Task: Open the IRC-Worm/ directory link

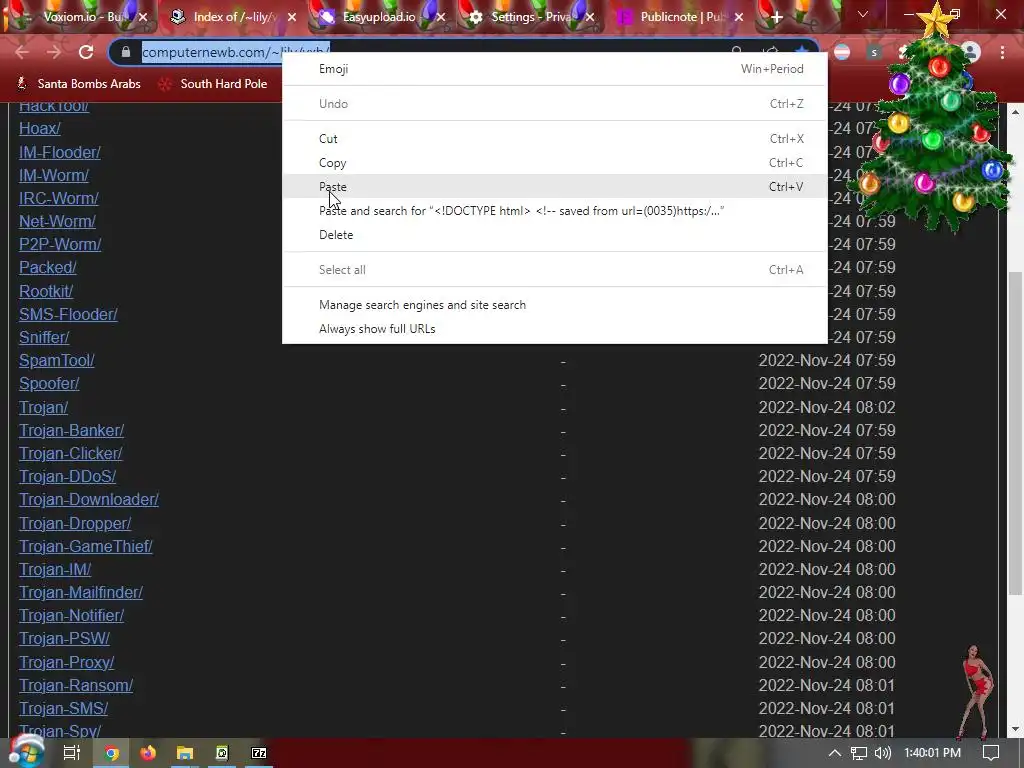Action: pos(59,198)
